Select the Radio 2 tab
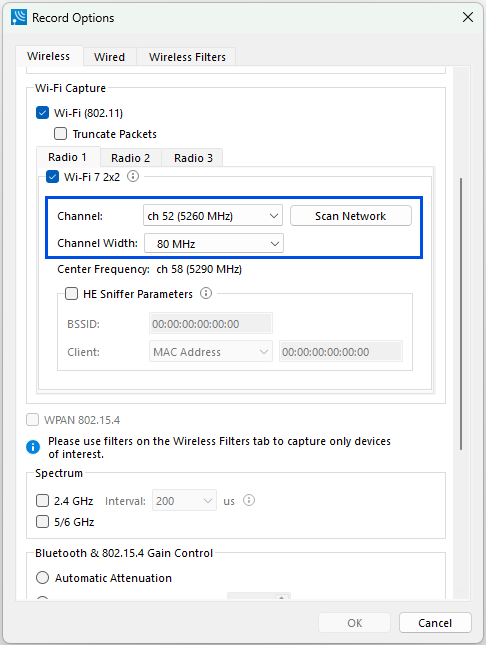Screen dimensions: 486x645 point(130,158)
